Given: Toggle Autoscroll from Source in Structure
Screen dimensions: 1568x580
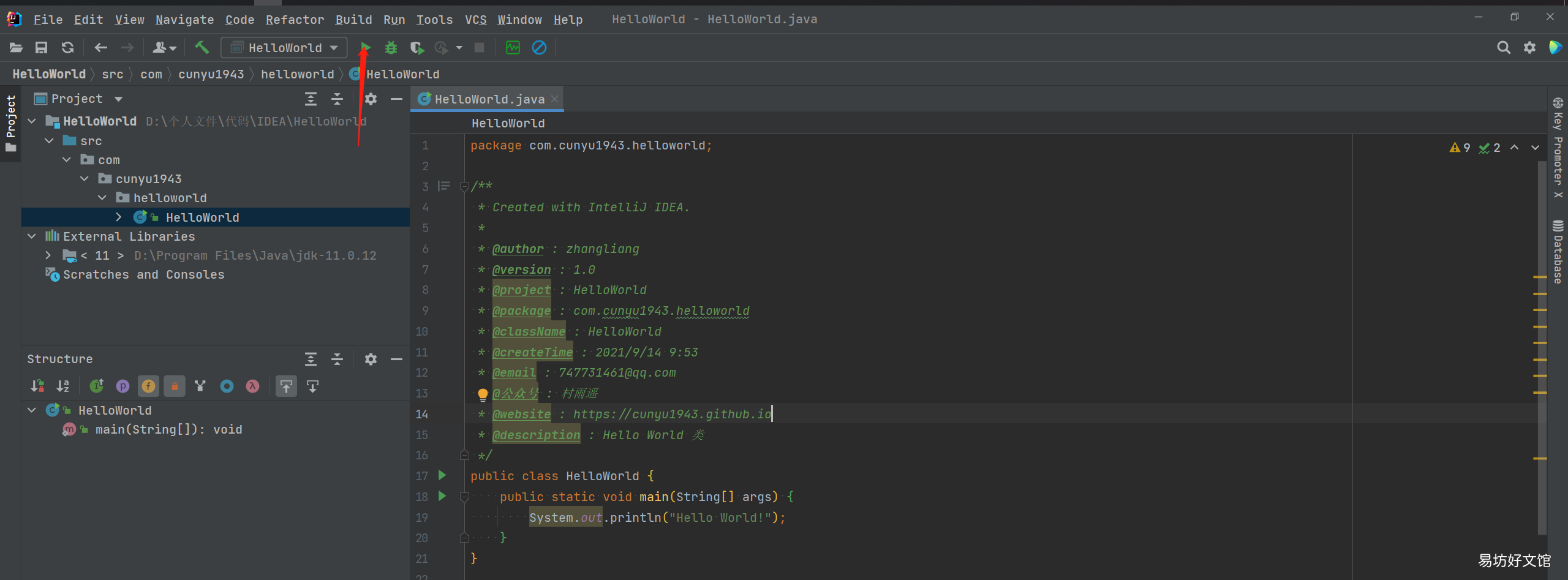Looking at the screenshot, I should point(312,386).
